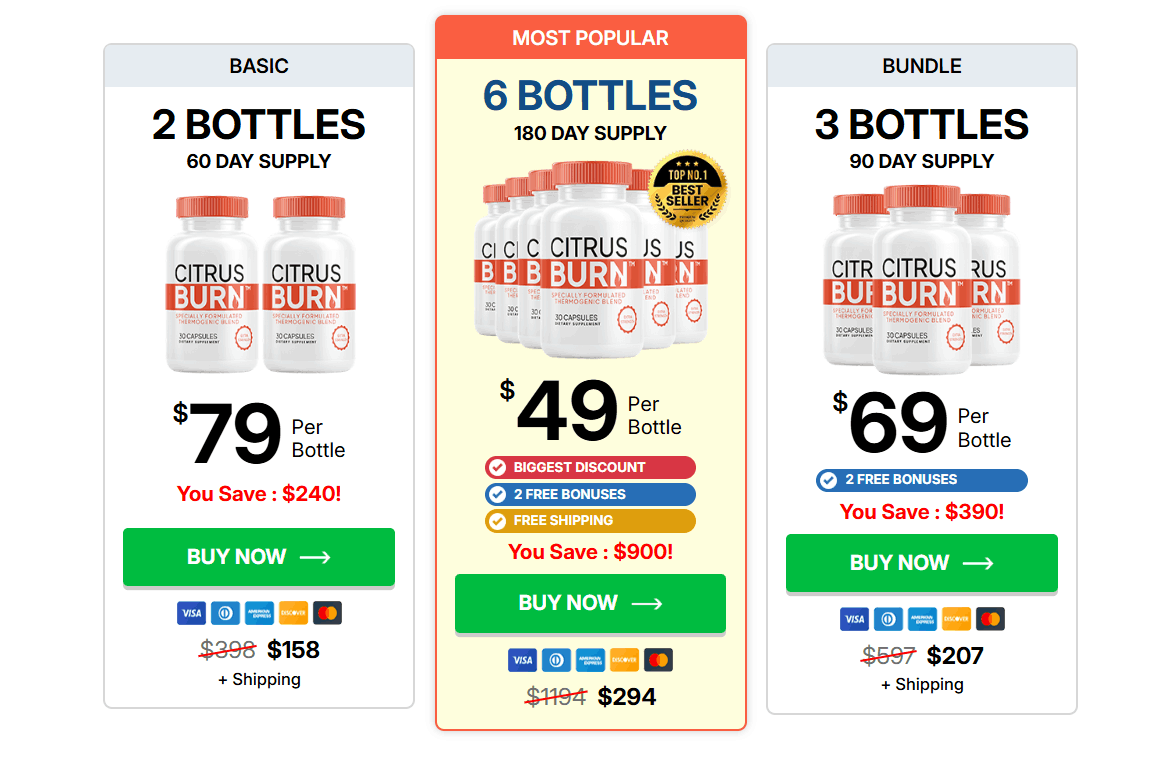Click the two-bottle Citrus Burn image
Screen dimensions: 1176x772
[259, 284]
